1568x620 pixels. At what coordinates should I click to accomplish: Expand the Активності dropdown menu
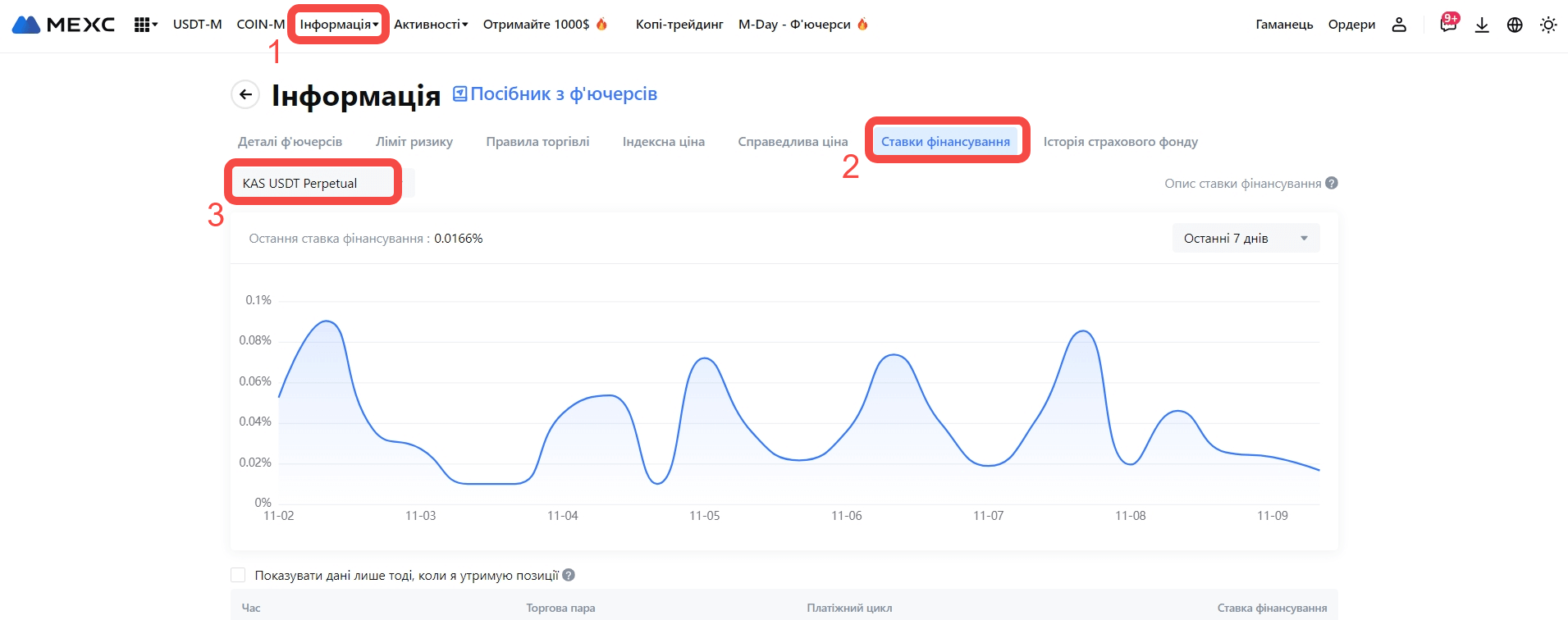coord(431,25)
